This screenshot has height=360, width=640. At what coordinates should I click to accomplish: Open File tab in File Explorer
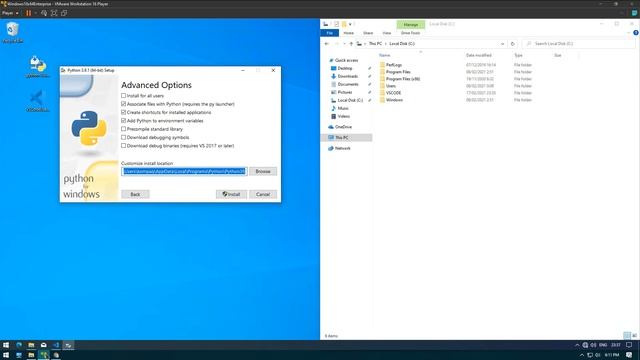(330, 33)
